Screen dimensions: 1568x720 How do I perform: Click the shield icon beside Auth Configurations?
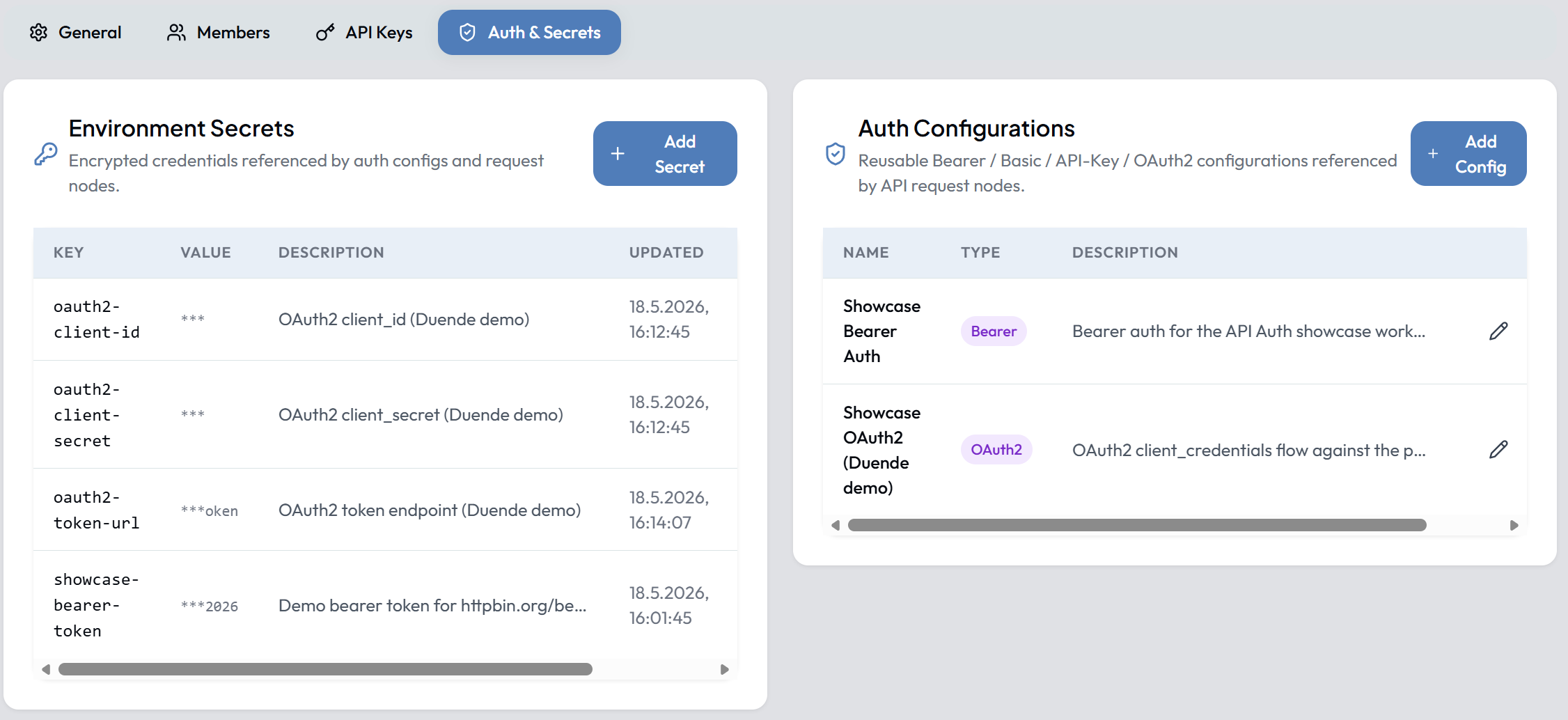point(836,154)
